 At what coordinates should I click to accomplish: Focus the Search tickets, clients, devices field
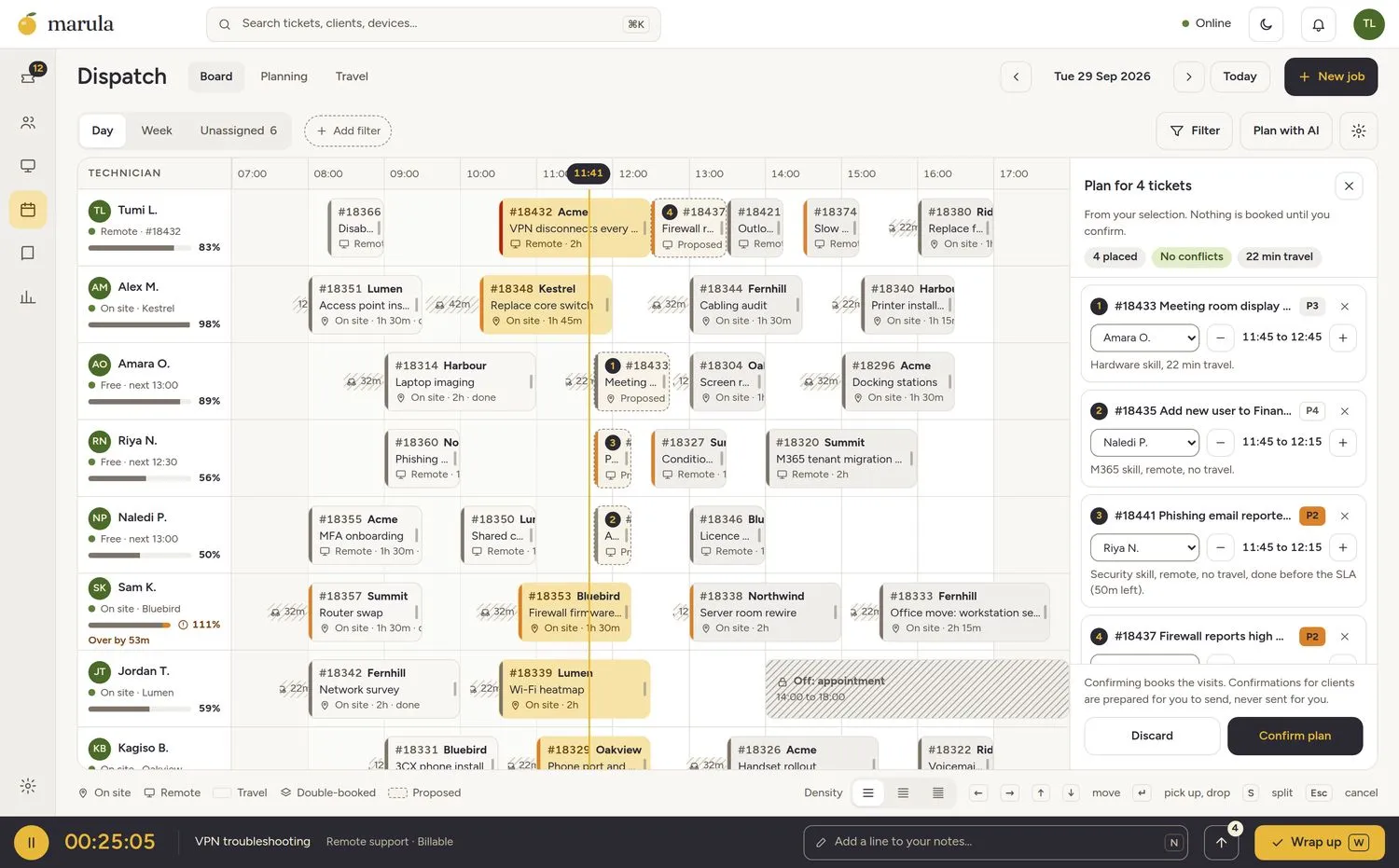[x=434, y=24]
